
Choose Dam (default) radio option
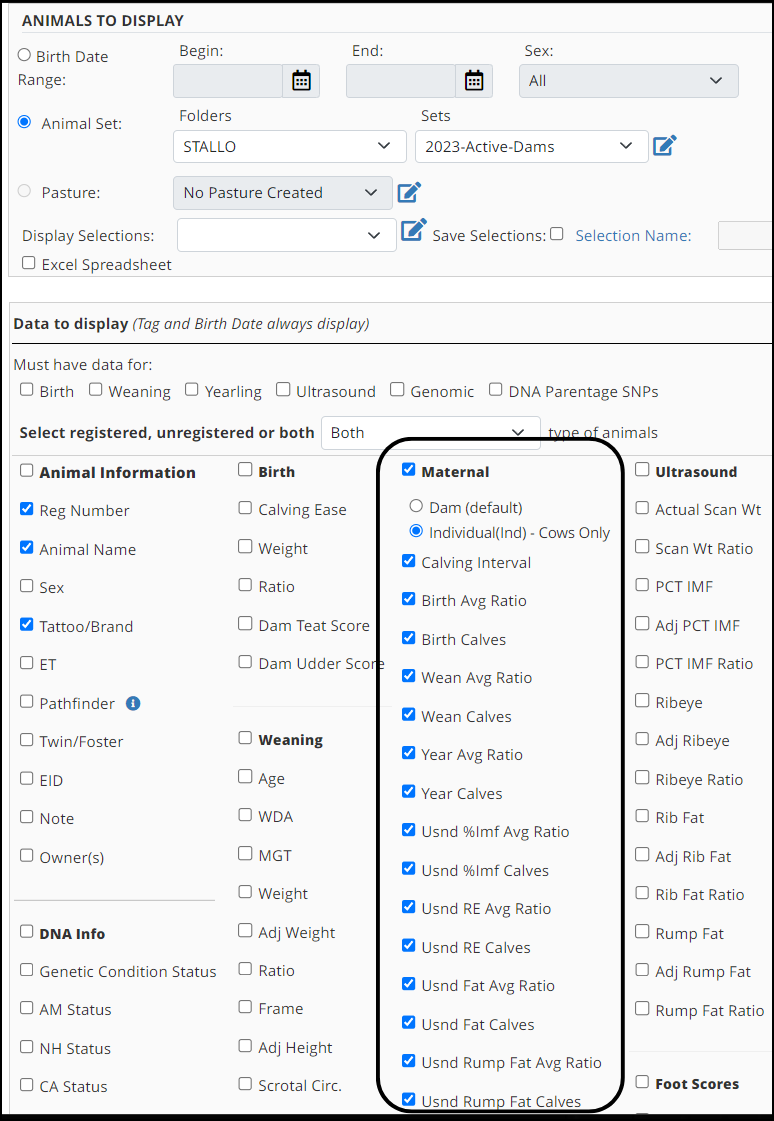click(416, 506)
